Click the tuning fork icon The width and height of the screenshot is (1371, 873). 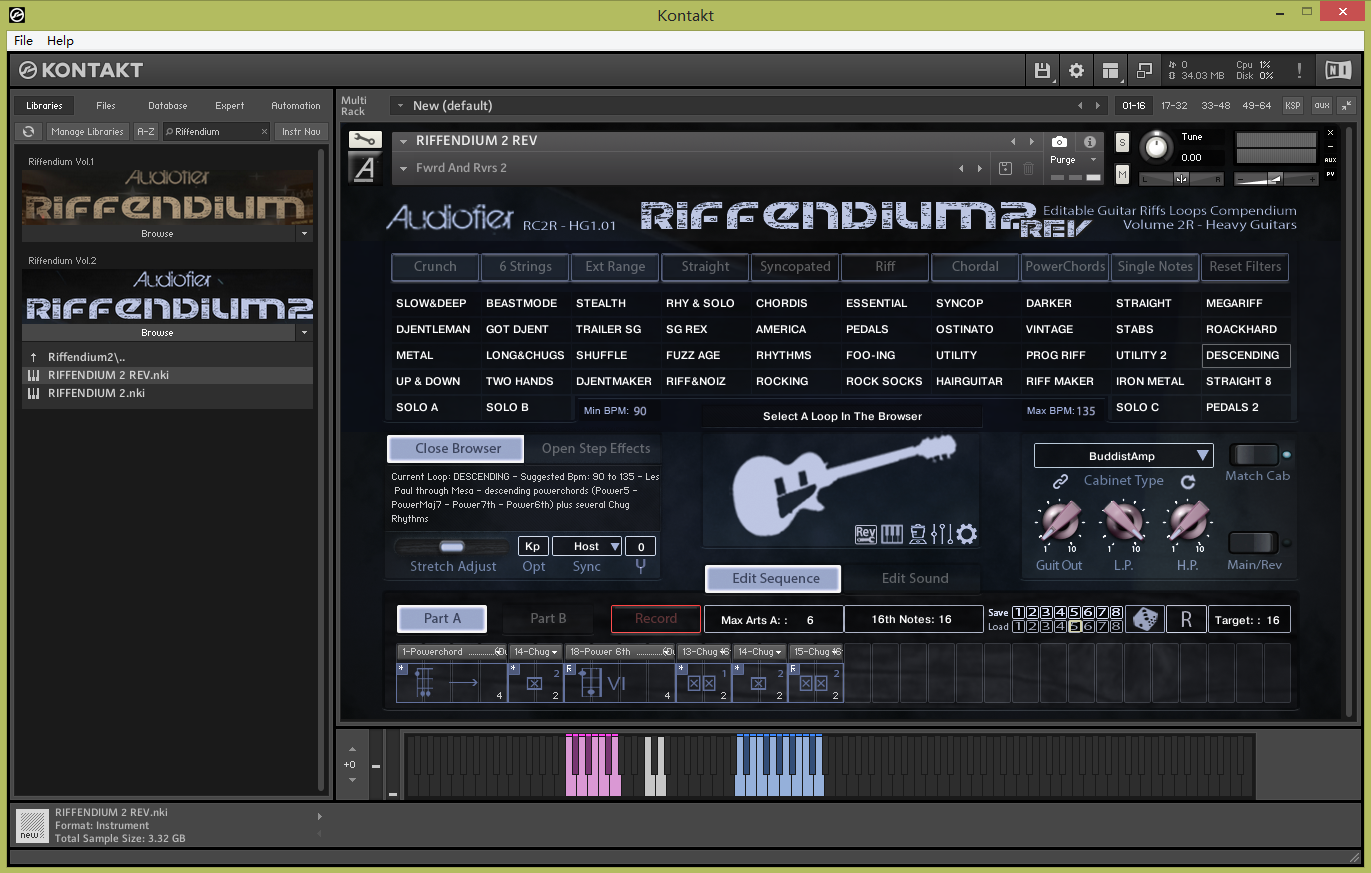point(640,566)
